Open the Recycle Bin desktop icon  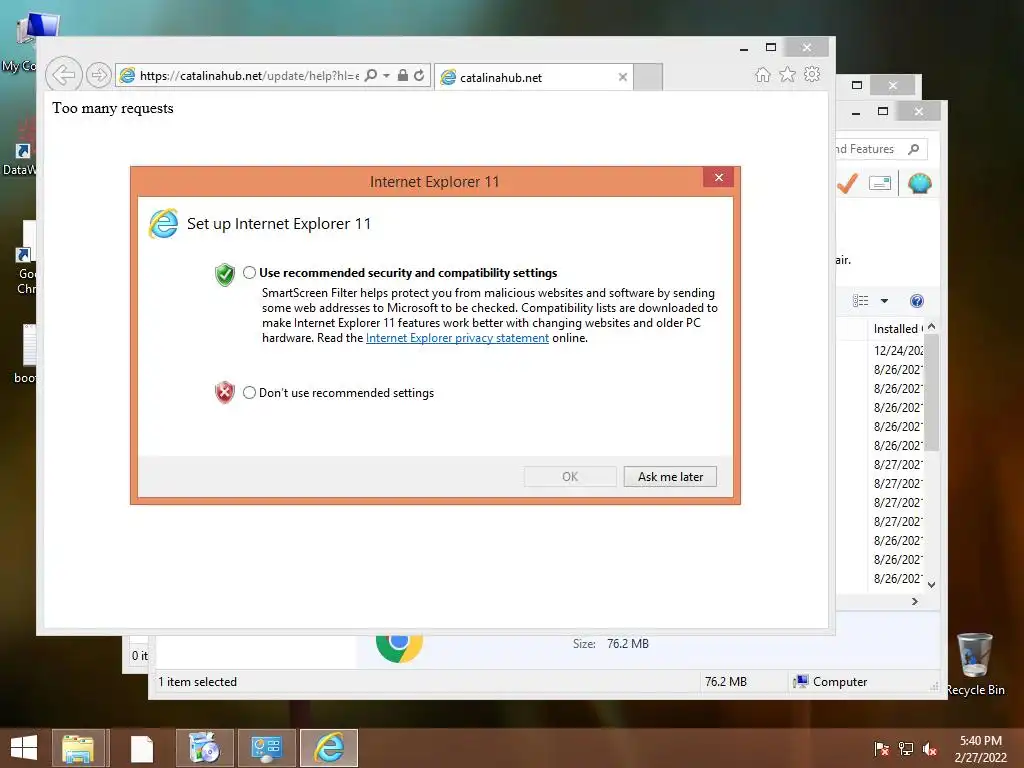click(x=975, y=663)
